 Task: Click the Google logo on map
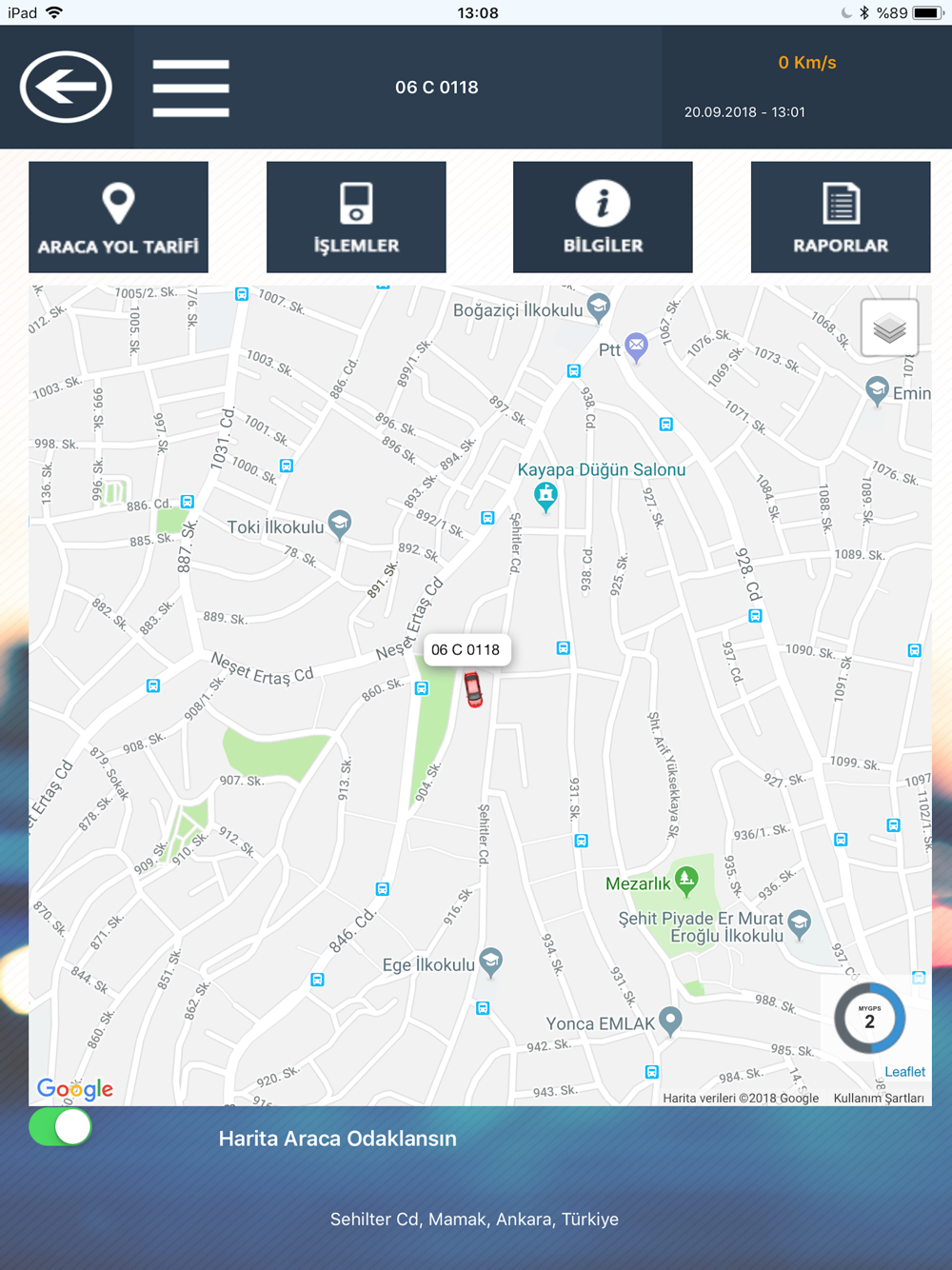(x=75, y=1088)
